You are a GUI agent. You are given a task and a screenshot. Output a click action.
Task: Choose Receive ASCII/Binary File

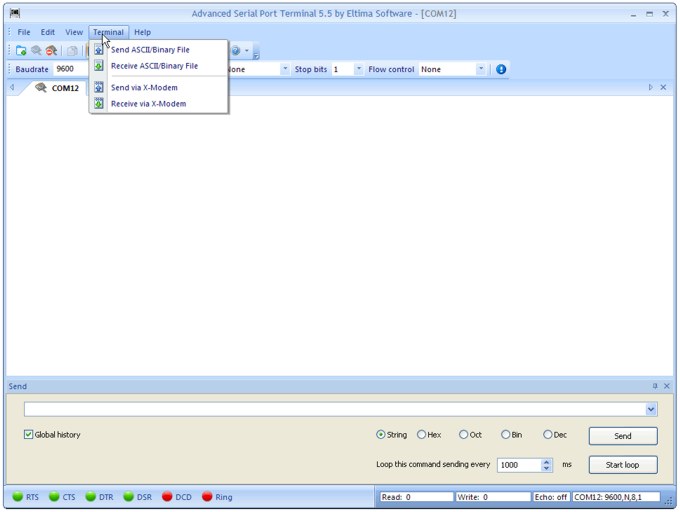[158, 66]
